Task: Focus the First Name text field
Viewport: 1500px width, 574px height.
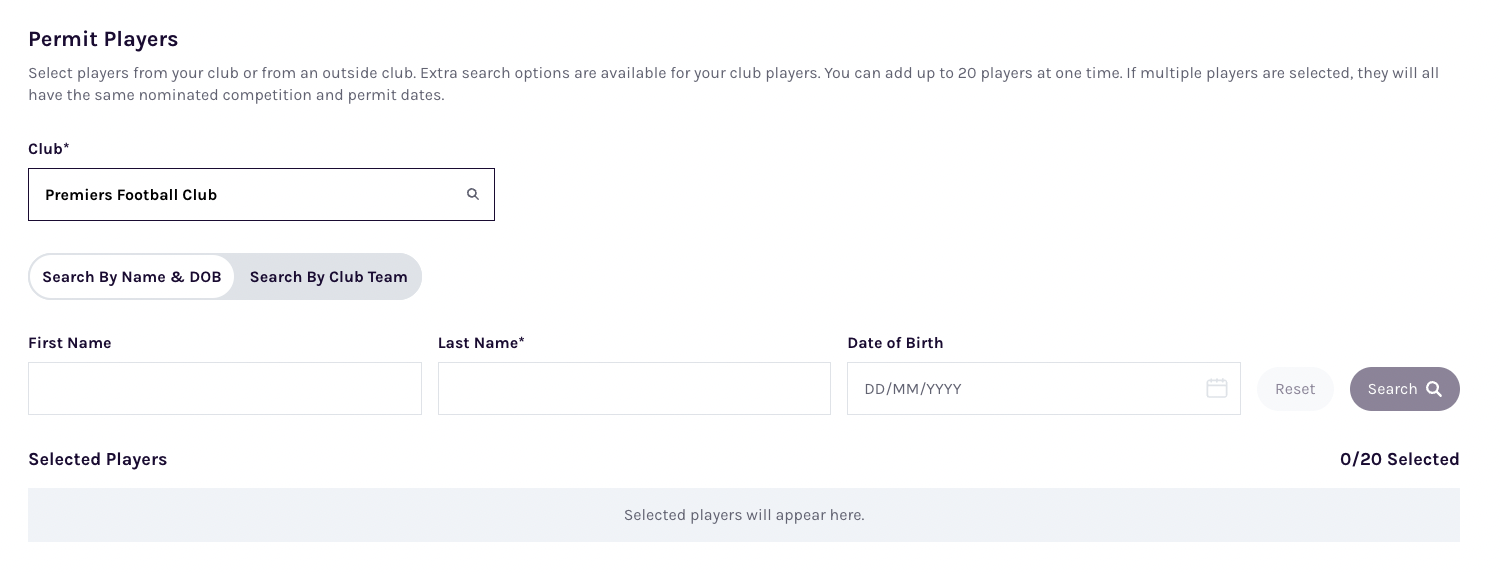Action: 225,389
